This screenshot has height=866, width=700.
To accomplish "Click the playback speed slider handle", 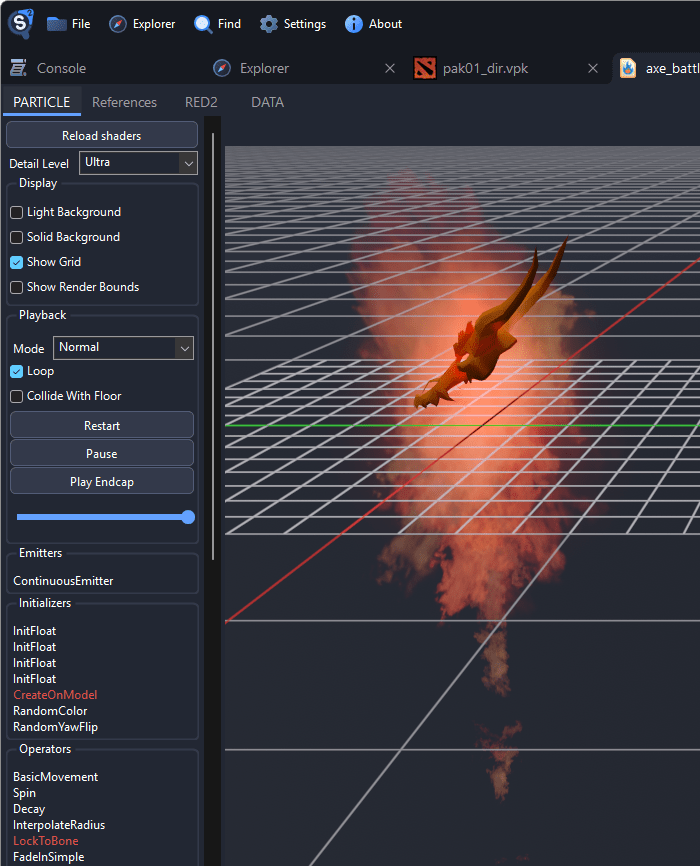I will click(188, 517).
